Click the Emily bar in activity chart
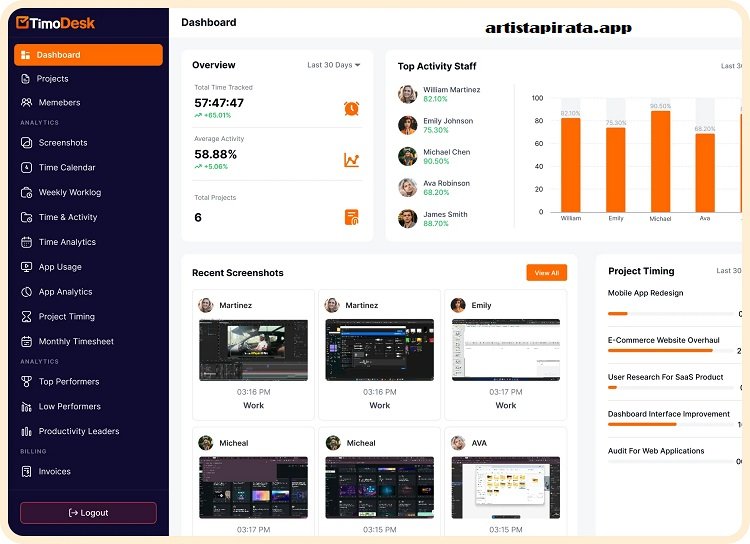This screenshot has width=750, height=544. (616, 170)
